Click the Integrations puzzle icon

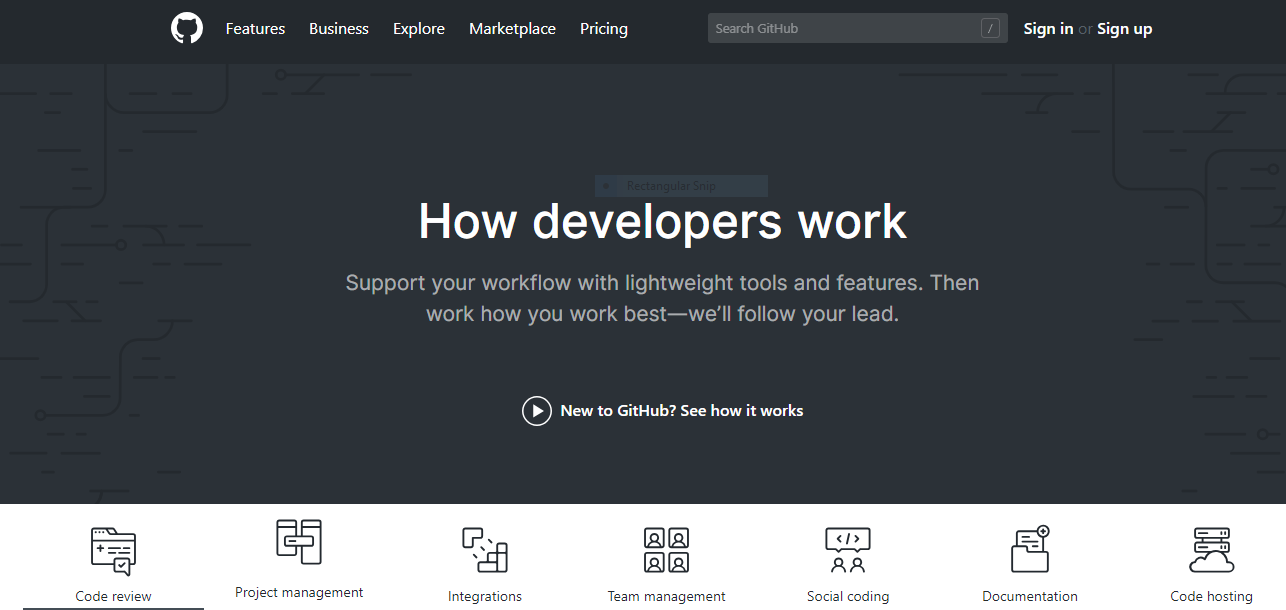[485, 550]
